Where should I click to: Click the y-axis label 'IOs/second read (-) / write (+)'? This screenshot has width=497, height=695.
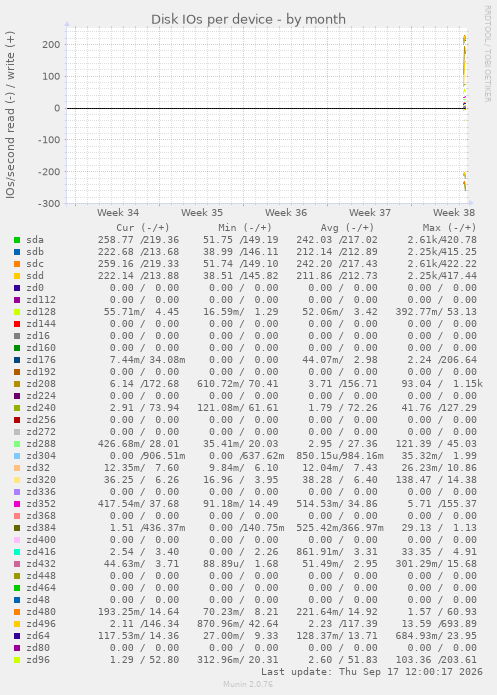tap(10, 115)
